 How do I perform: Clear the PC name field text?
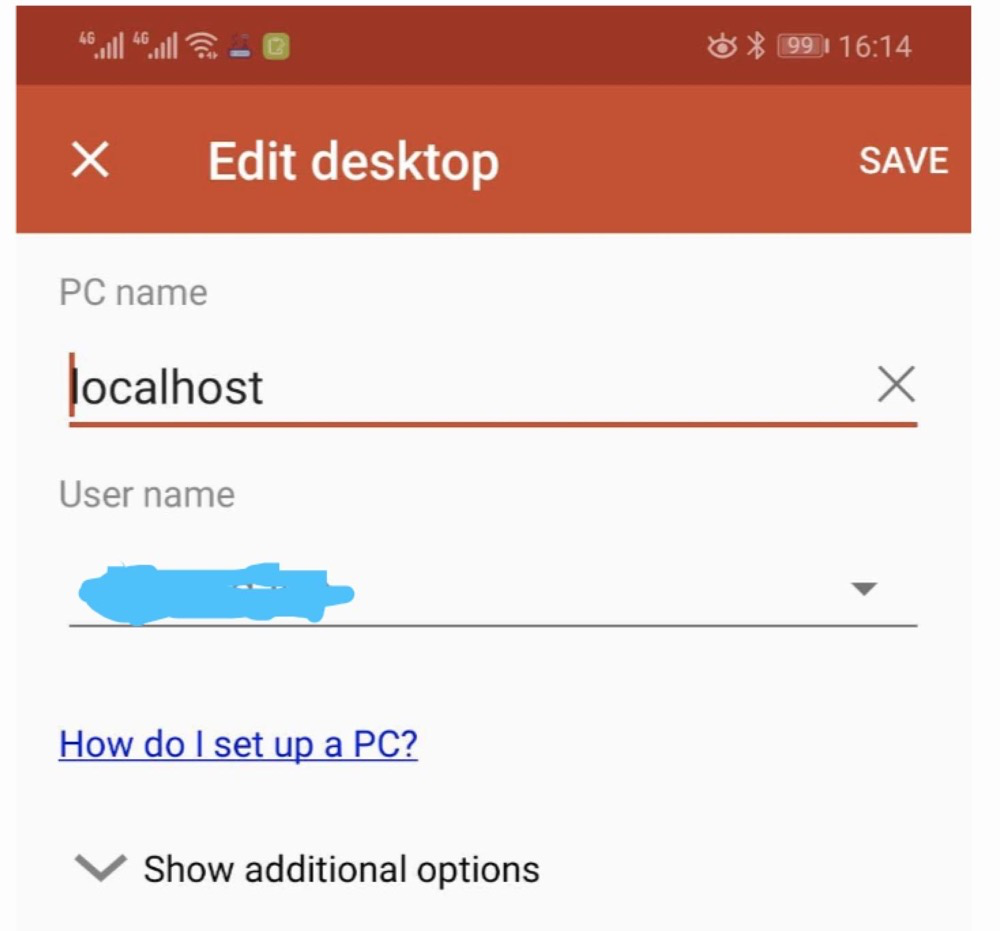(x=896, y=384)
